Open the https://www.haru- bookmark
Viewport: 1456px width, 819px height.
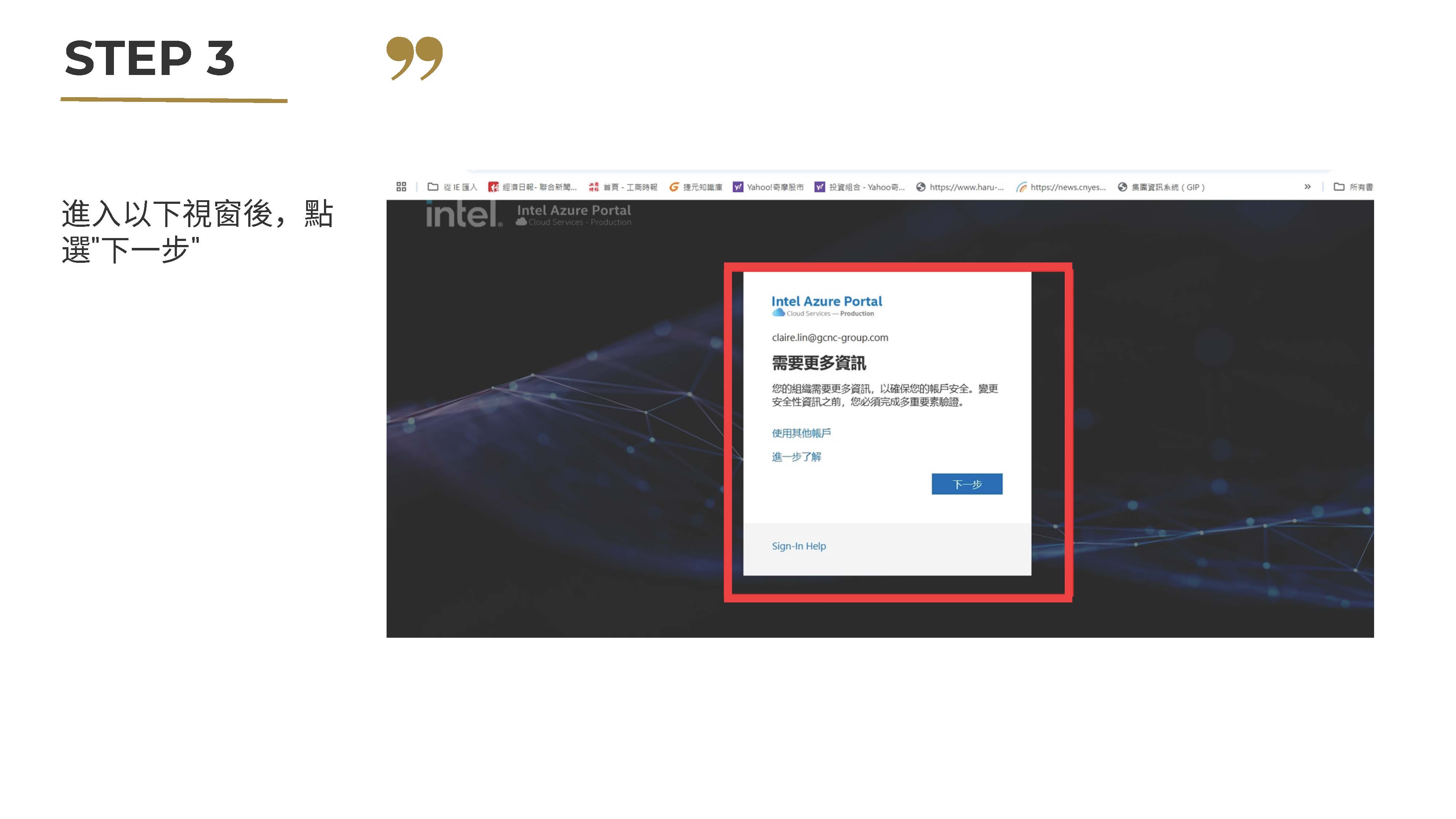click(960, 187)
